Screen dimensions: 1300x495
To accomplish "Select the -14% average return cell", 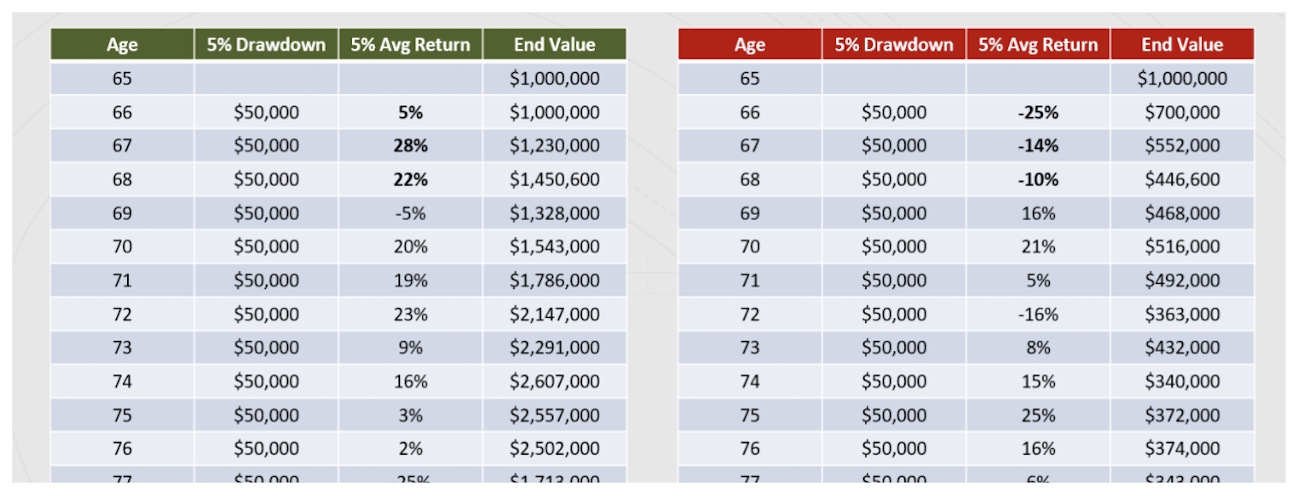I will pyautogui.click(x=1038, y=146).
